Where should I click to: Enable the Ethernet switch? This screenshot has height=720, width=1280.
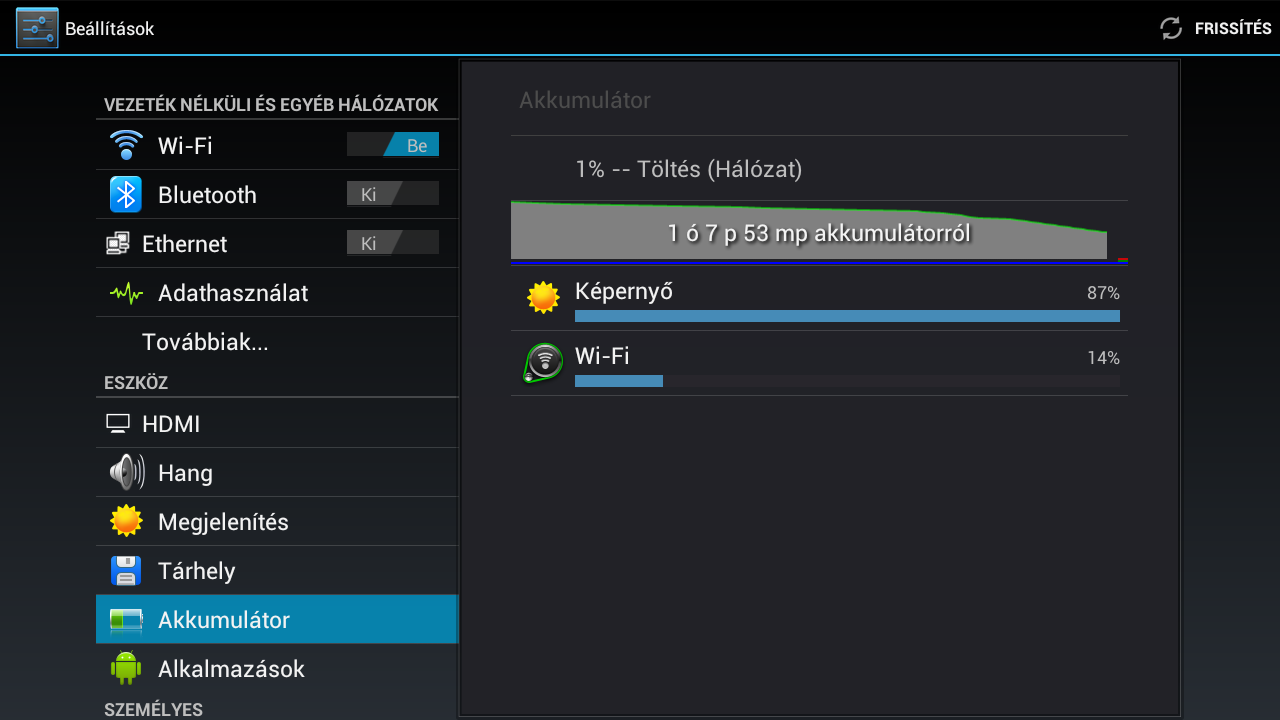click(393, 243)
